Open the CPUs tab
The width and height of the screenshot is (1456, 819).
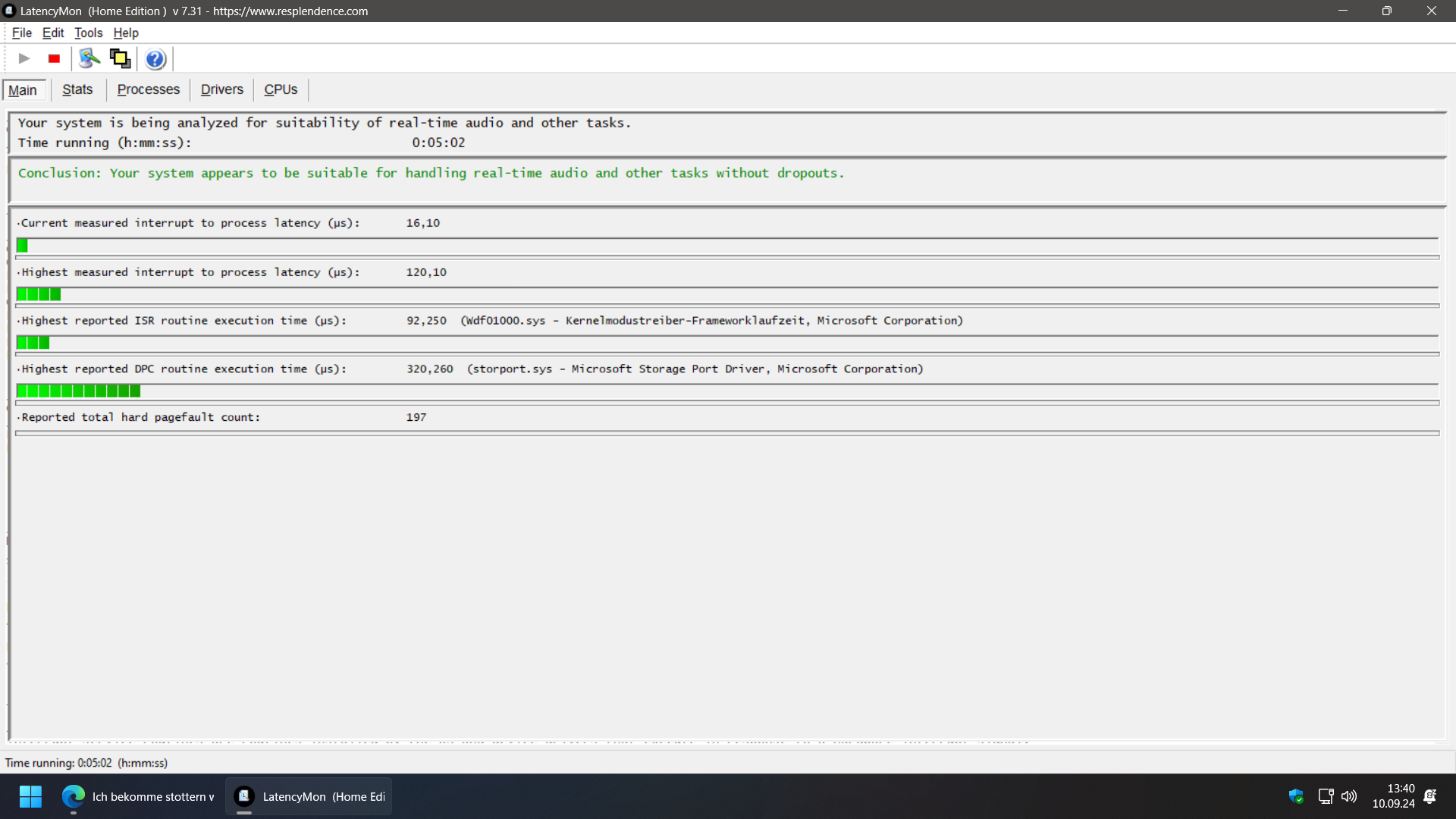coord(281,89)
